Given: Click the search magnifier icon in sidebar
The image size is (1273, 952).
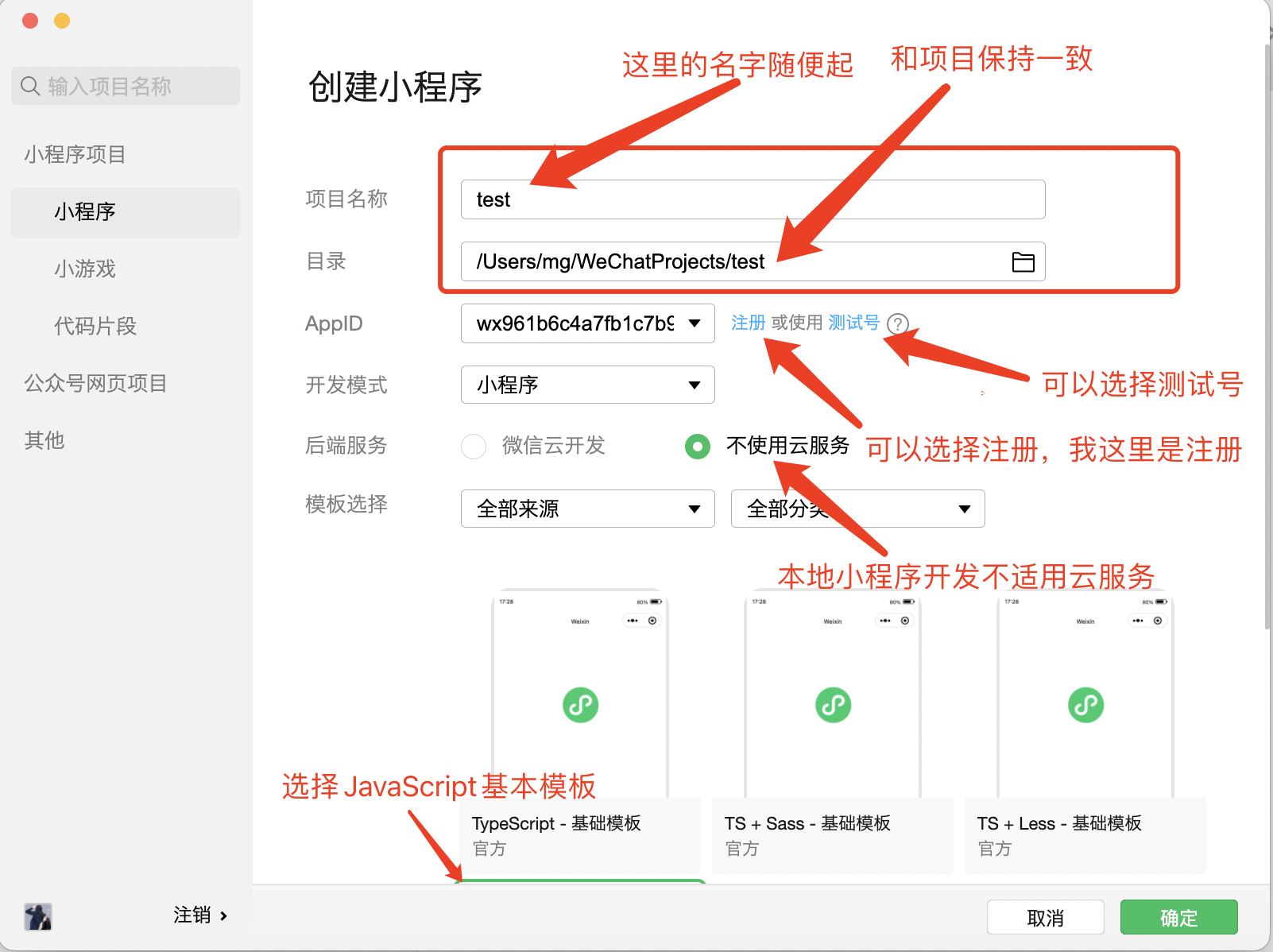Looking at the screenshot, I should point(30,86).
